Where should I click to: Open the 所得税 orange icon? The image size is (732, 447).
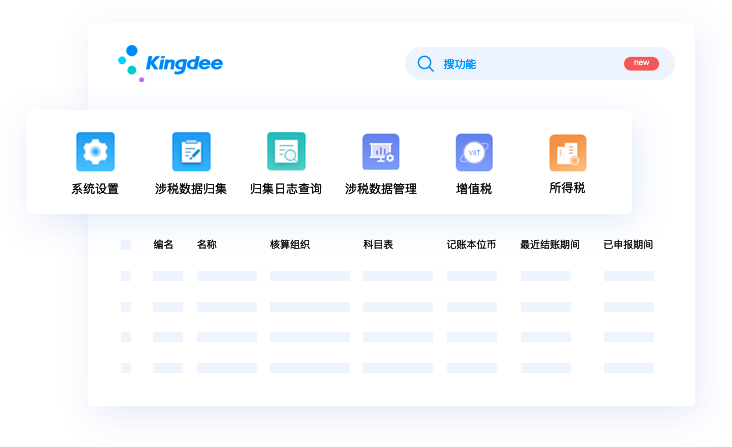pyautogui.click(x=567, y=152)
